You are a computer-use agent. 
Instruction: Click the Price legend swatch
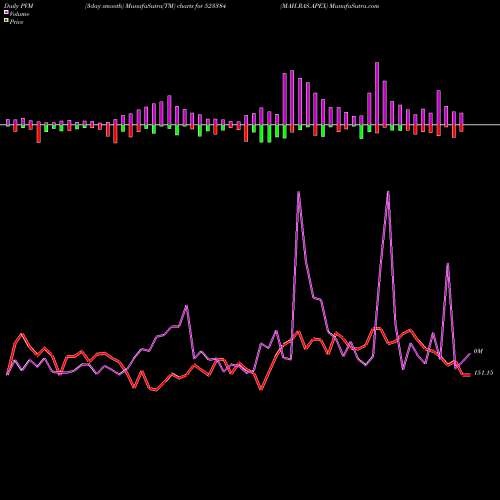[6, 21]
